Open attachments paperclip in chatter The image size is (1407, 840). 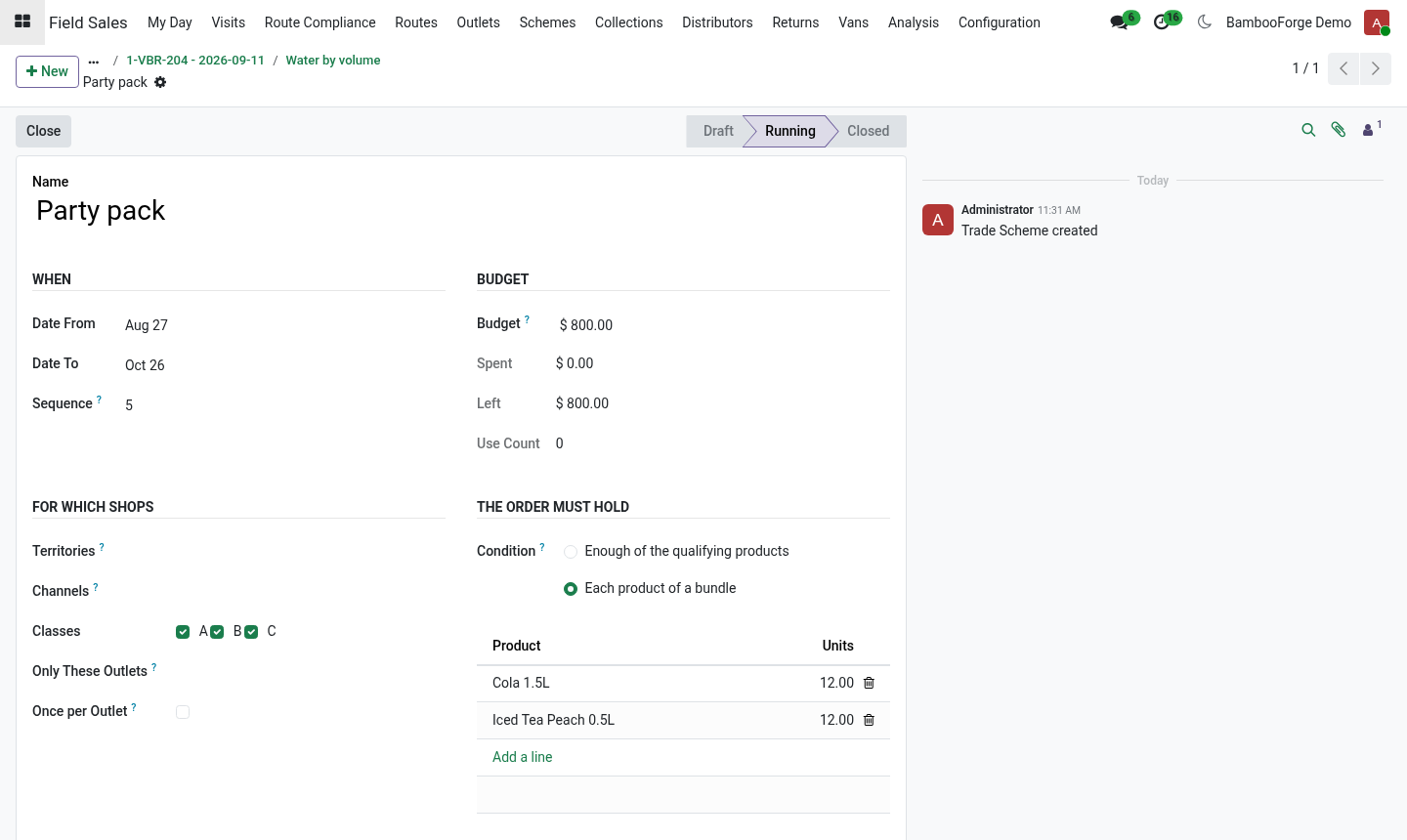pos(1339,130)
